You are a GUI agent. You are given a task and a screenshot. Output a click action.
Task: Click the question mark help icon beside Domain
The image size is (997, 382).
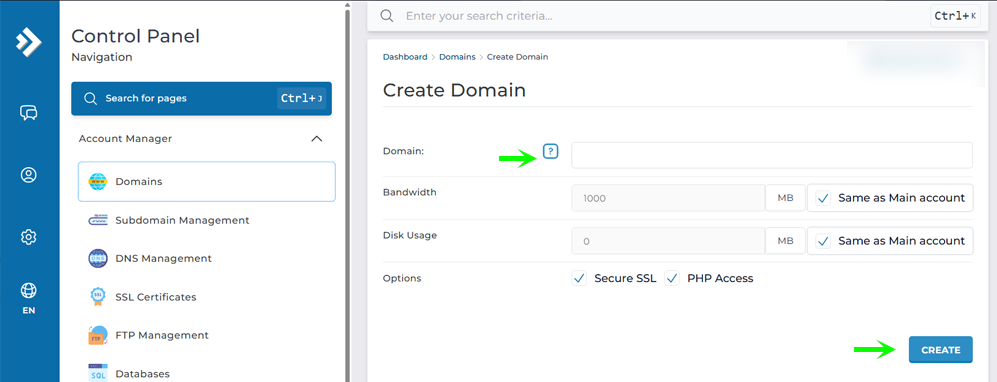[x=551, y=151]
